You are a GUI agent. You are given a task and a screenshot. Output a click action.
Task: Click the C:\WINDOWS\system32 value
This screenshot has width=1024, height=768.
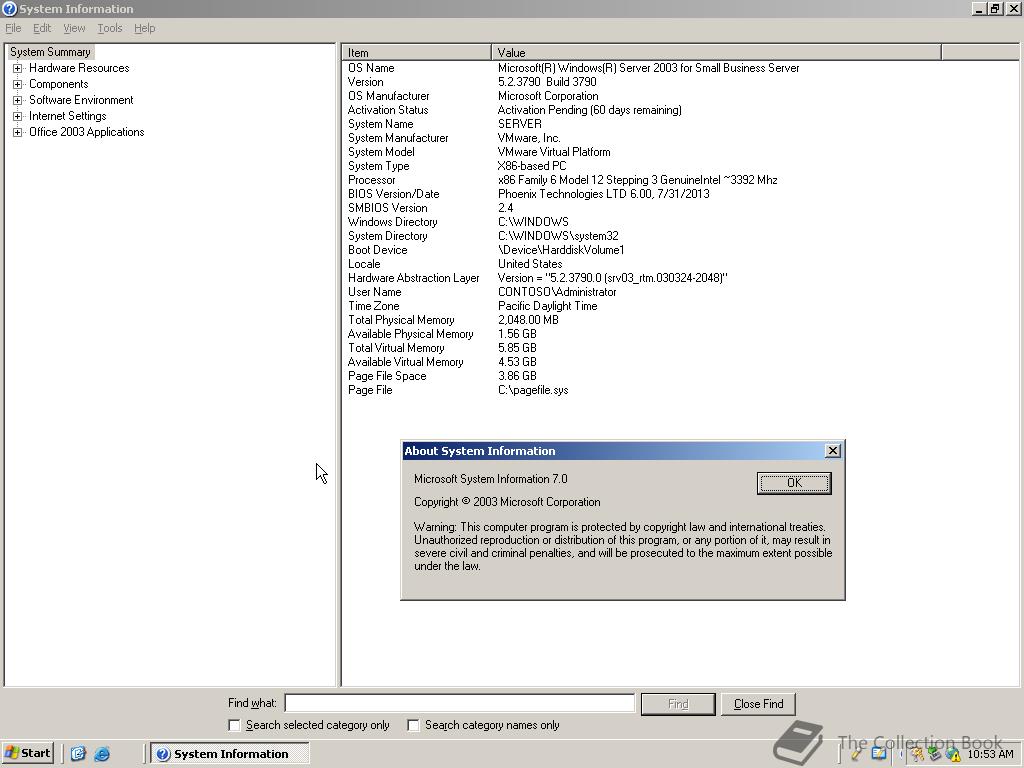558,236
